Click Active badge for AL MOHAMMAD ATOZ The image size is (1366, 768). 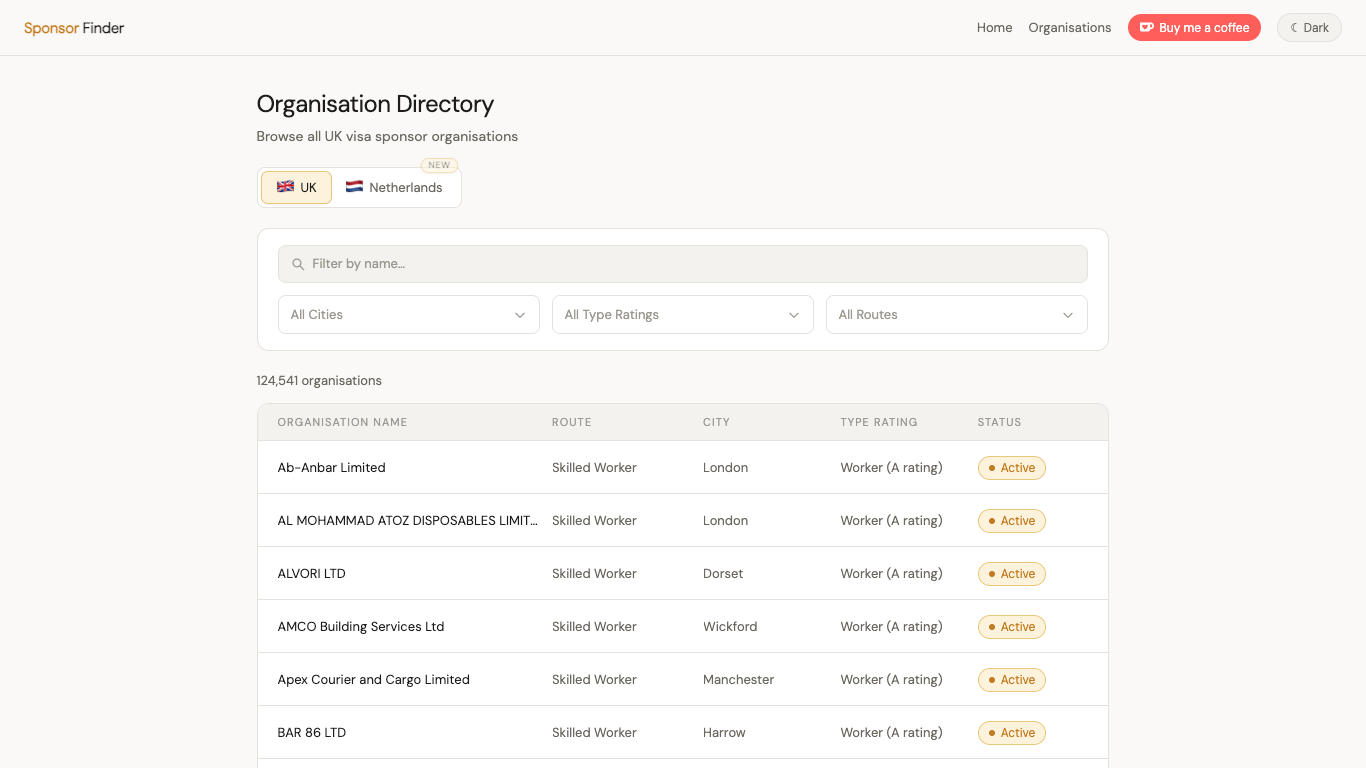coord(1012,521)
